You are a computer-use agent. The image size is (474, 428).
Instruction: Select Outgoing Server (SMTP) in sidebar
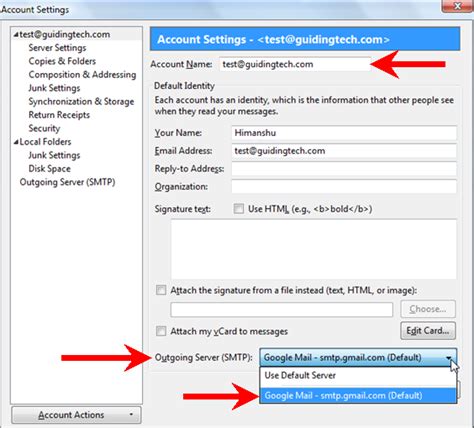pos(67,182)
